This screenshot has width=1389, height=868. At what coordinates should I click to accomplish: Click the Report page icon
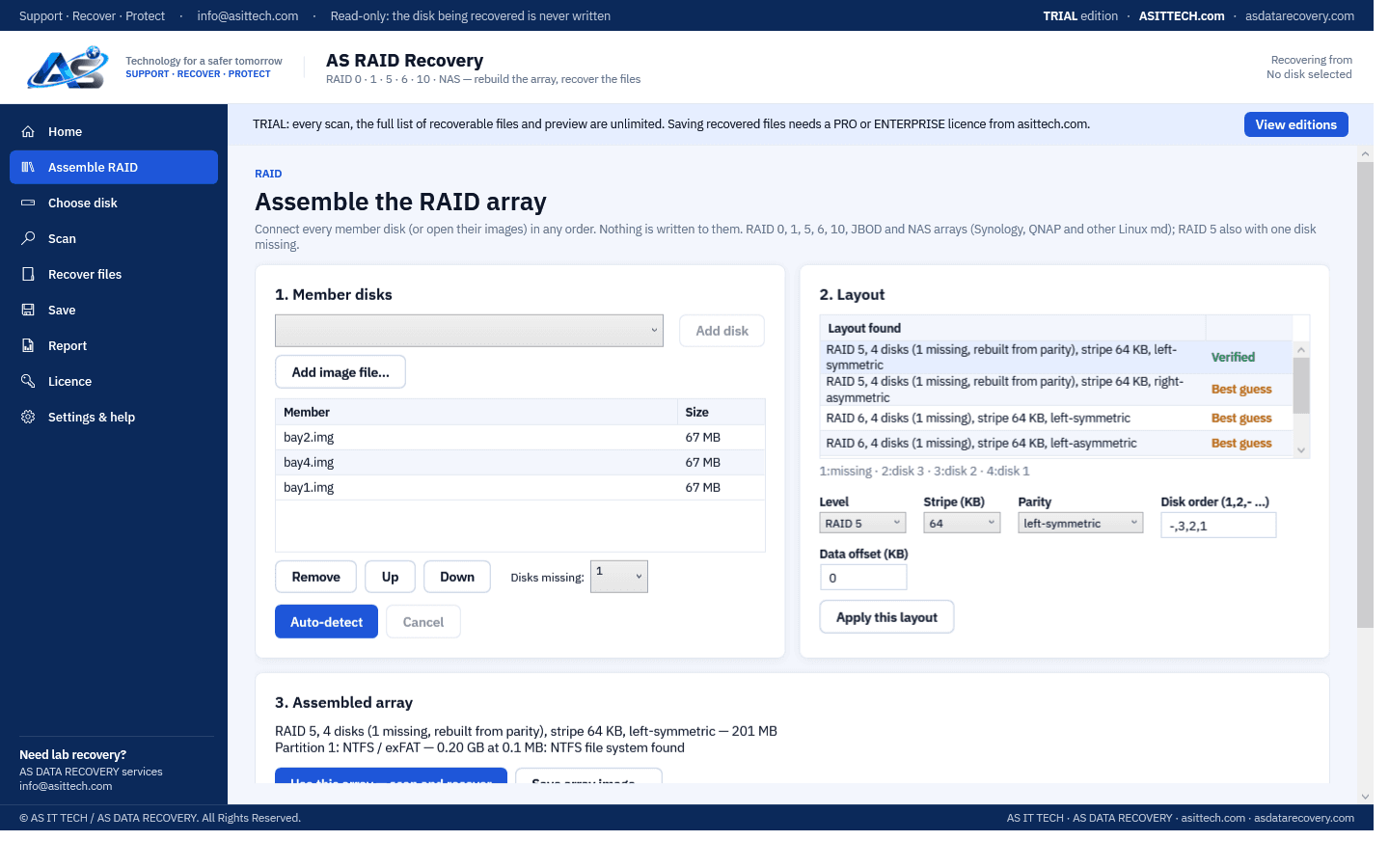tap(28, 345)
